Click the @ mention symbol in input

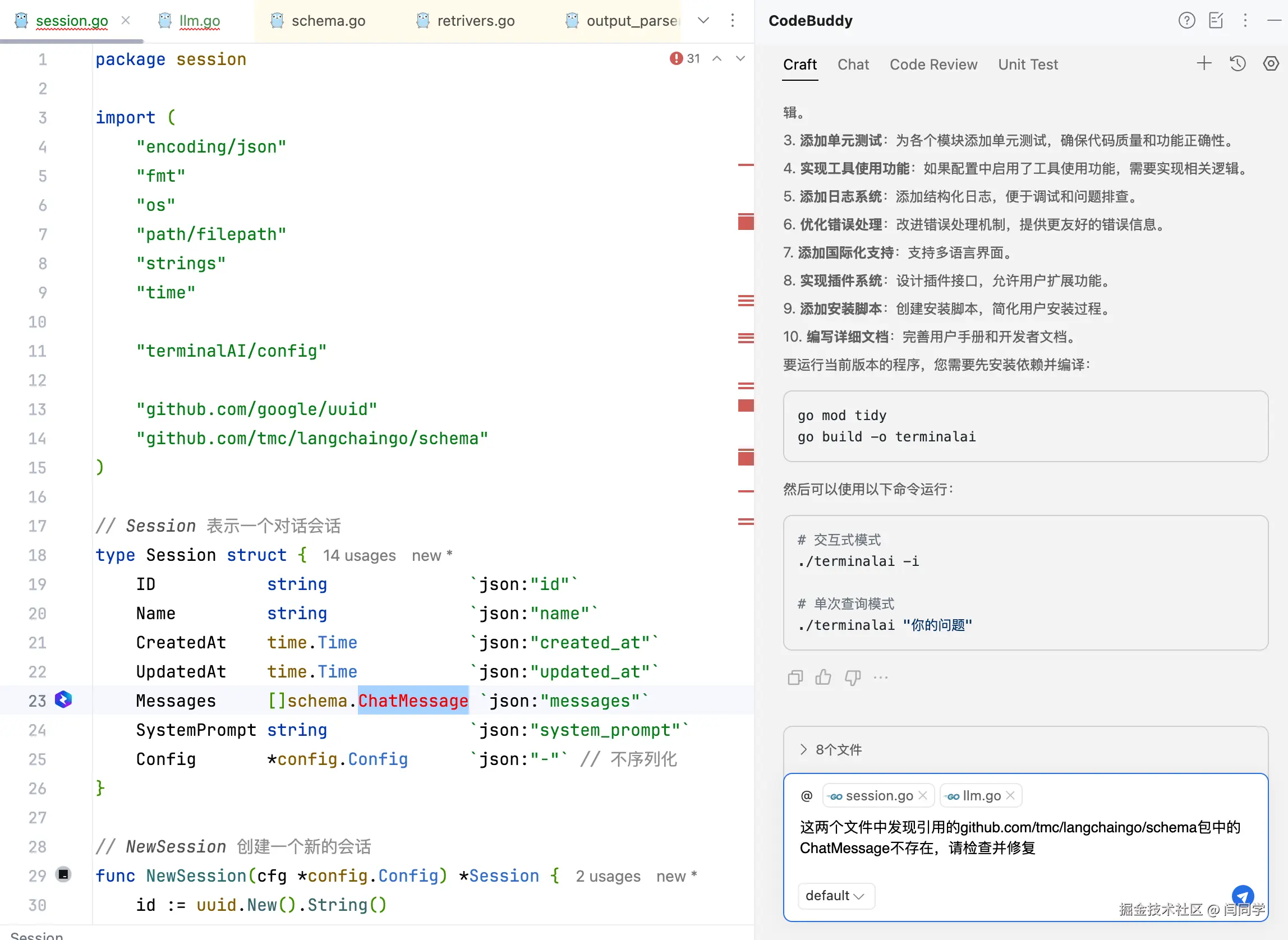tap(807, 795)
